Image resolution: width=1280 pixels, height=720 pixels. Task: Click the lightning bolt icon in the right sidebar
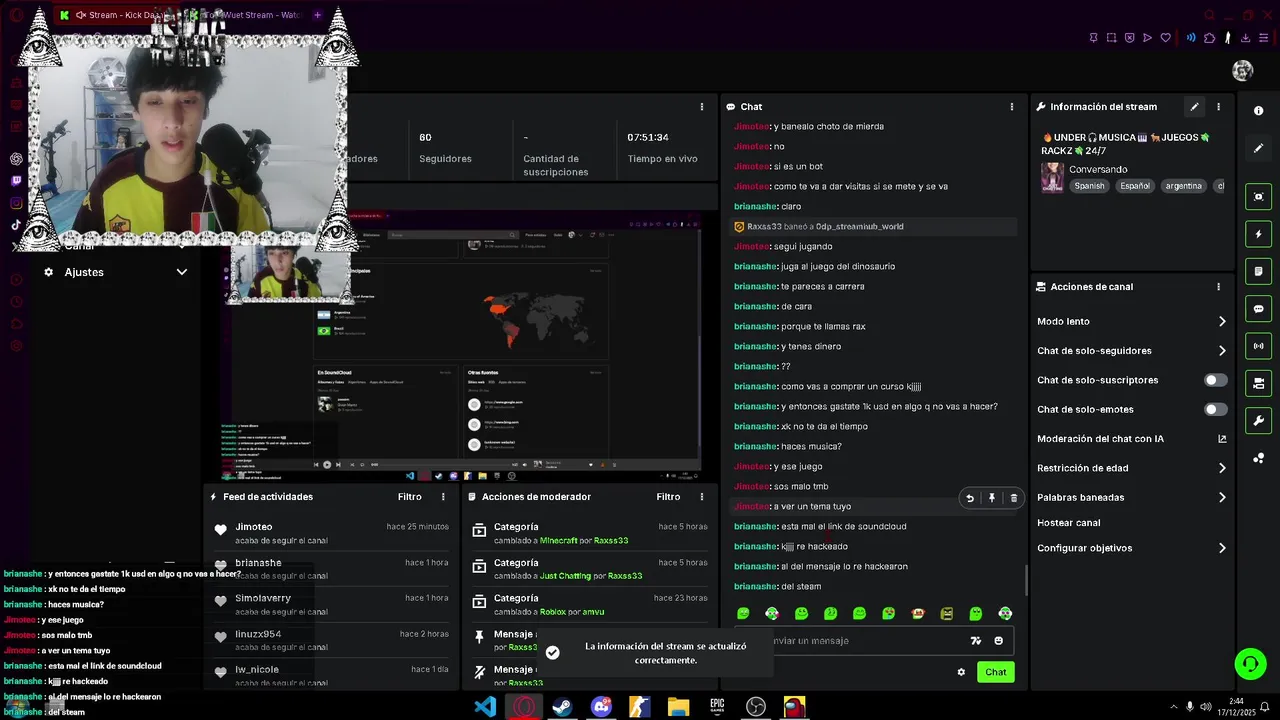[x=1258, y=234]
